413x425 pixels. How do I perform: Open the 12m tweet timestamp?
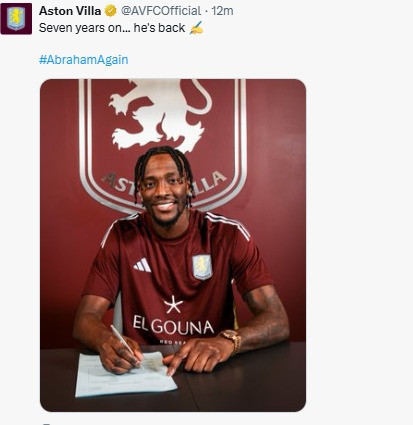(x=222, y=11)
